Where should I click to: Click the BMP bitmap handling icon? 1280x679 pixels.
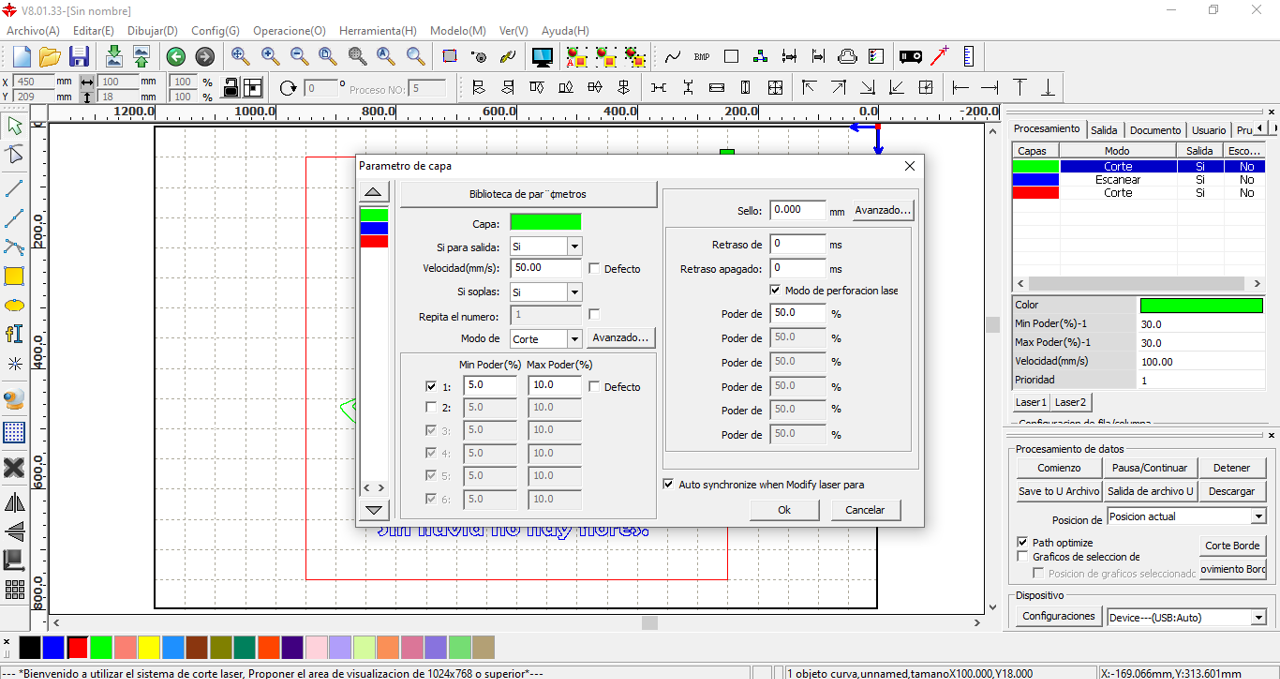coord(702,57)
